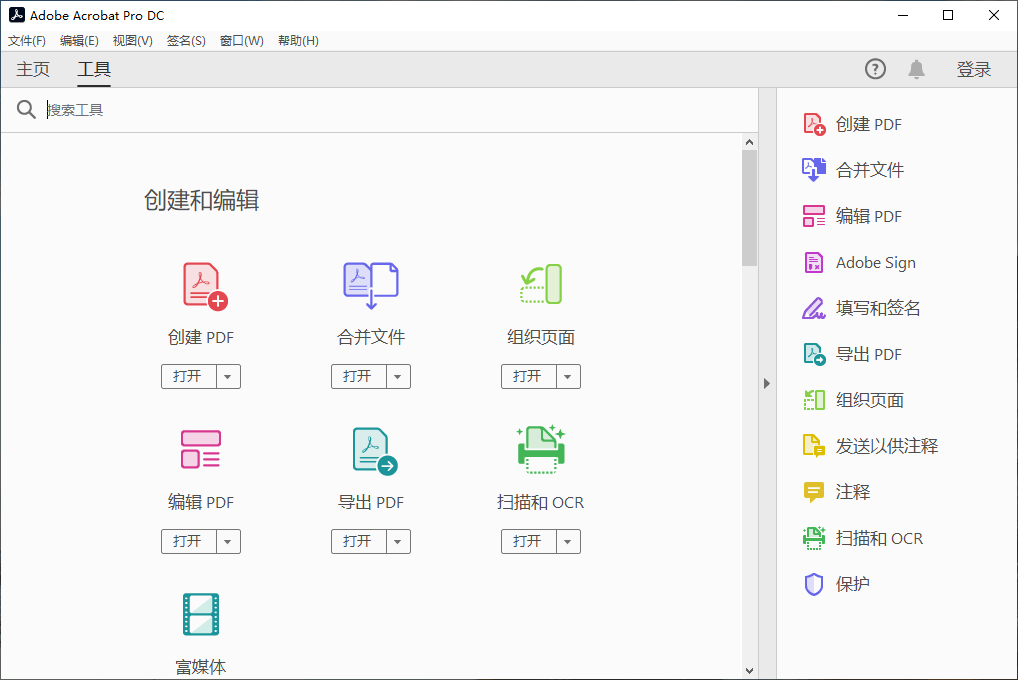This screenshot has height=680, width=1018.
Task: Click the Adobe Sign icon in sidebar
Action: click(x=813, y=262)
